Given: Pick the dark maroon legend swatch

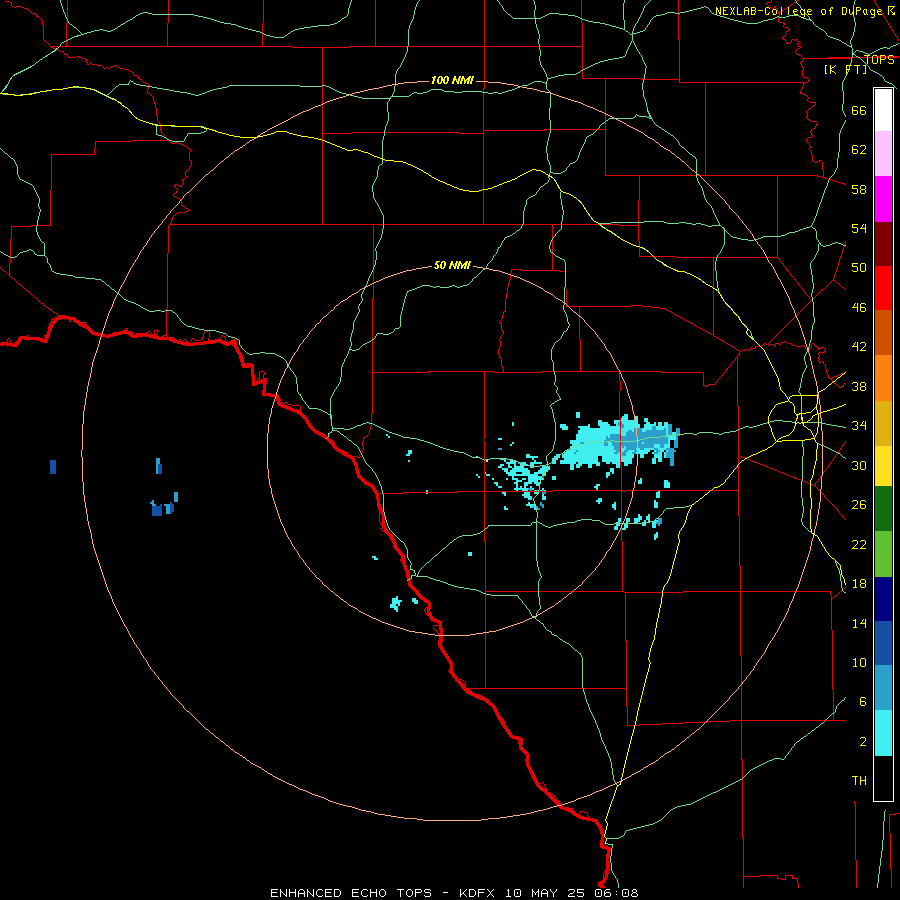Looking at the screenshot, I should click(883, 244).
